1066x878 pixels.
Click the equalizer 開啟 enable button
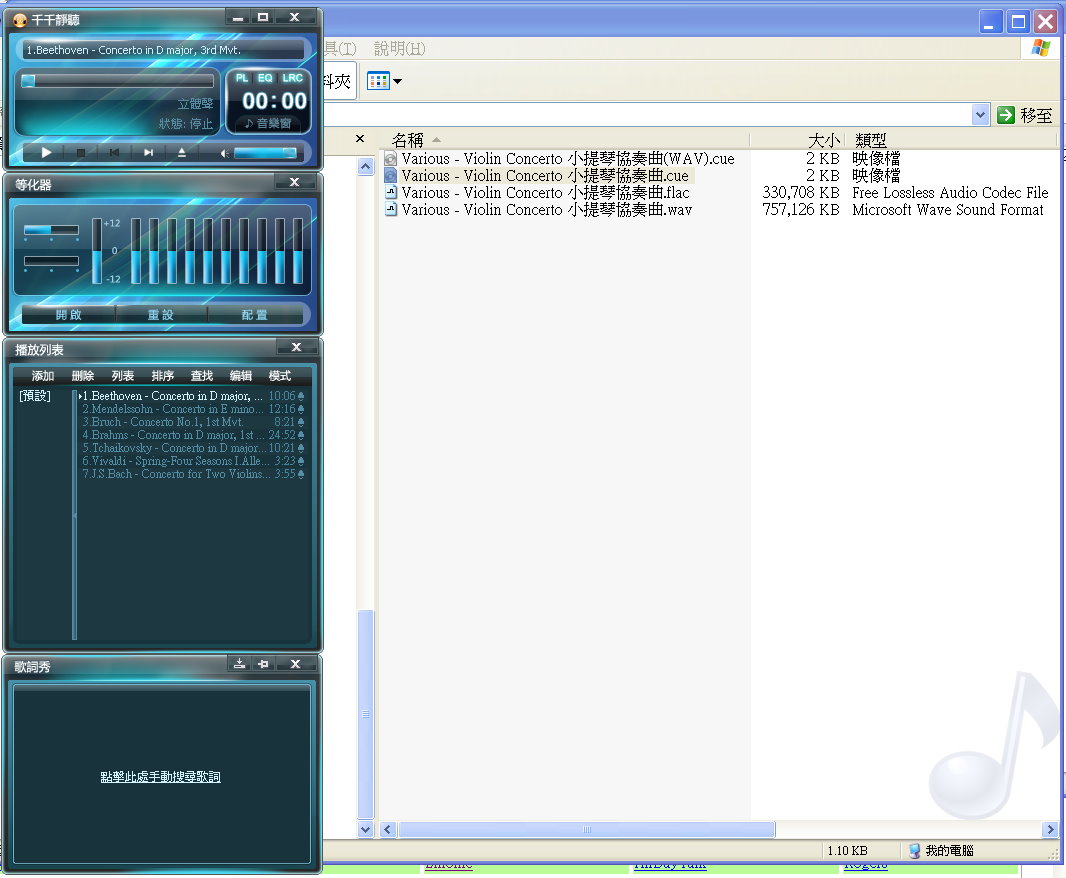[68, 314]
